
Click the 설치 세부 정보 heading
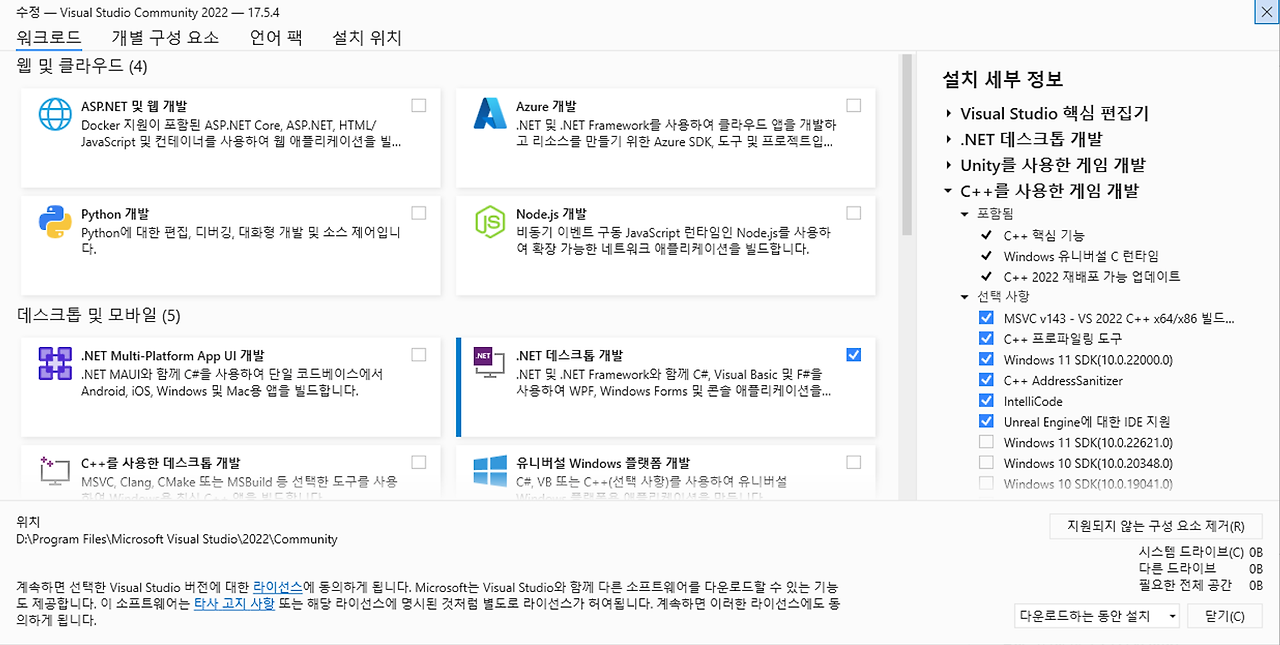point(1002,80)
